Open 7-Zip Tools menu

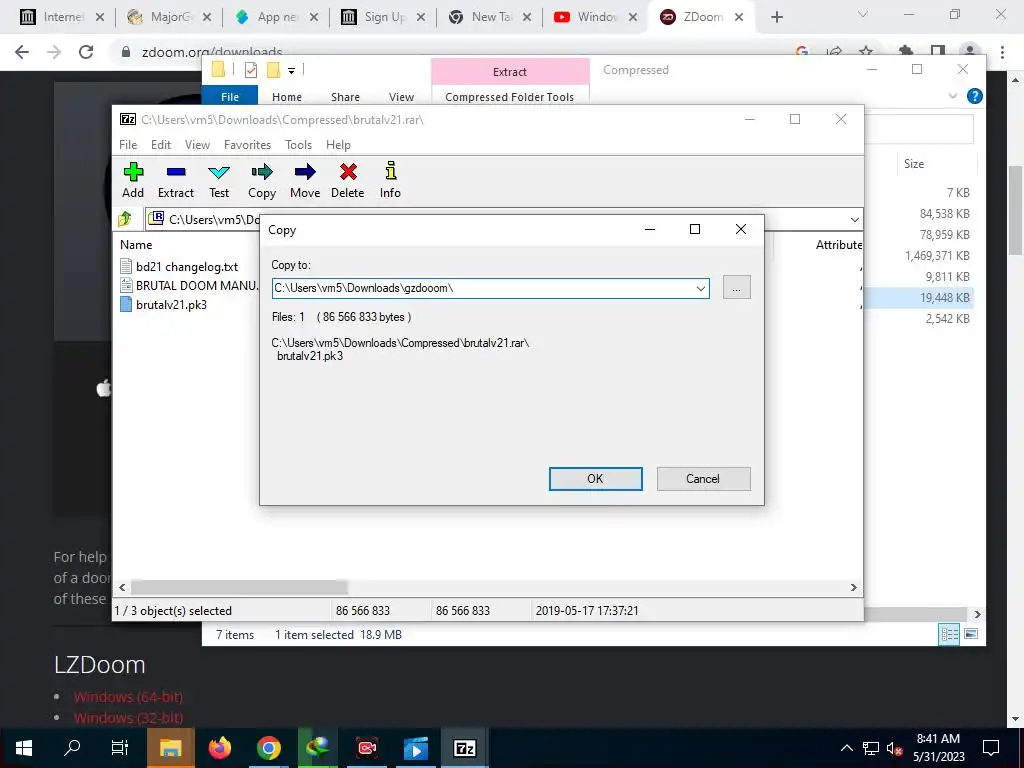(x=298, y=145)
